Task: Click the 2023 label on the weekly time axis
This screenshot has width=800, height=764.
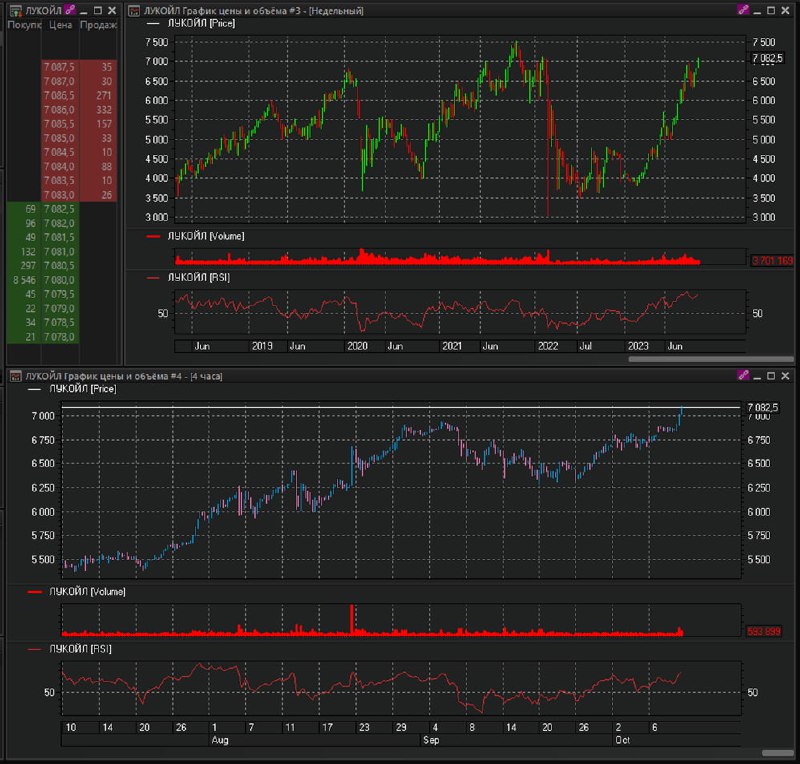Action: [638, 346]
